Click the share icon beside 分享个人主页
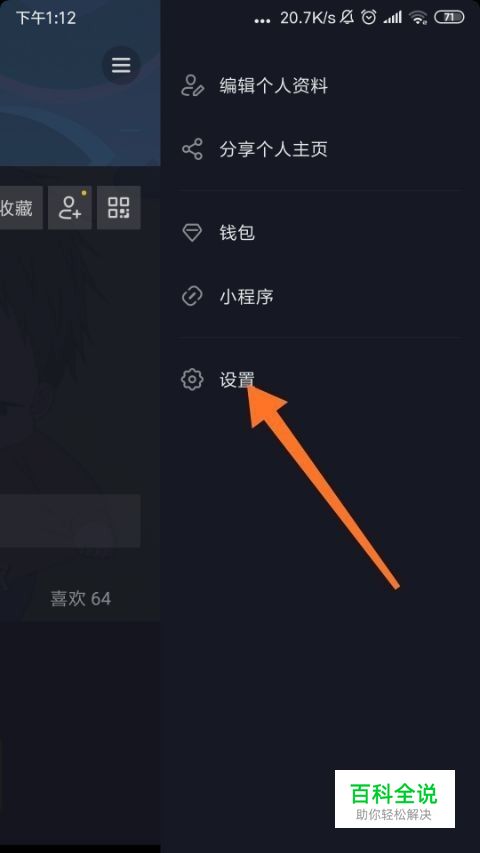480x853 pixels. tap(192, 149)
